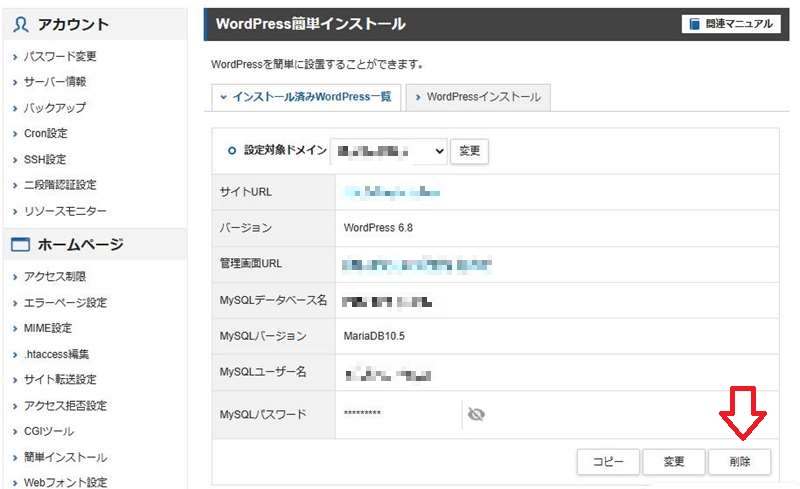
Task: Click the アカウント section heading
Action: [73, 25]
